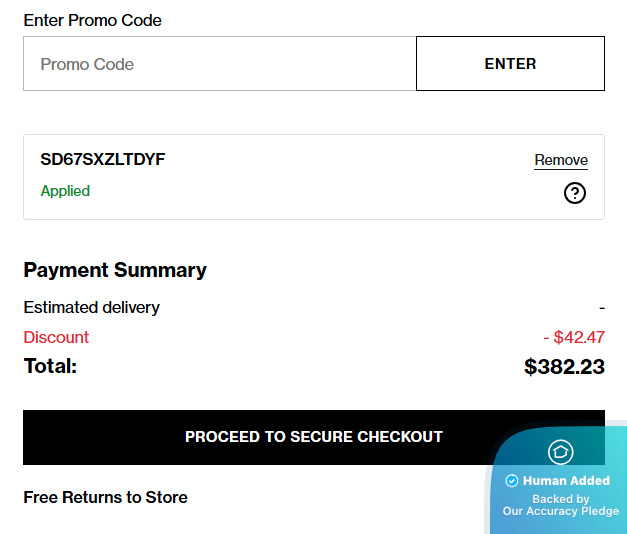Click the ENTER promo code button

pos(510,64)
